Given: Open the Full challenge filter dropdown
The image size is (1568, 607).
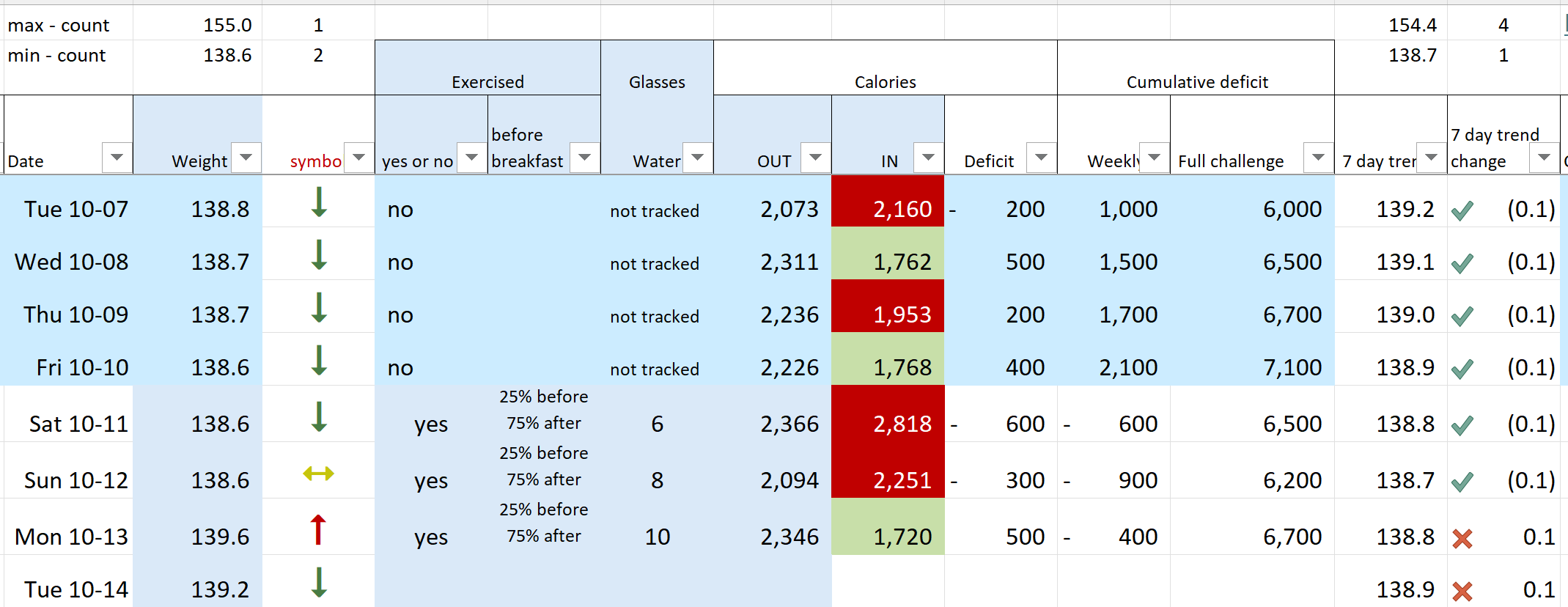Looking at the screenshot, I should coord(1318,157).
